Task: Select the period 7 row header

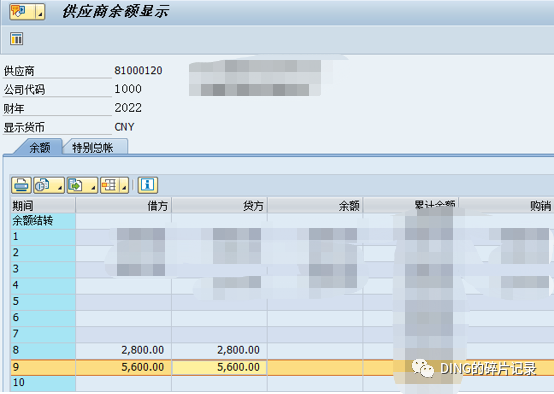Action: tap(43, 334)
